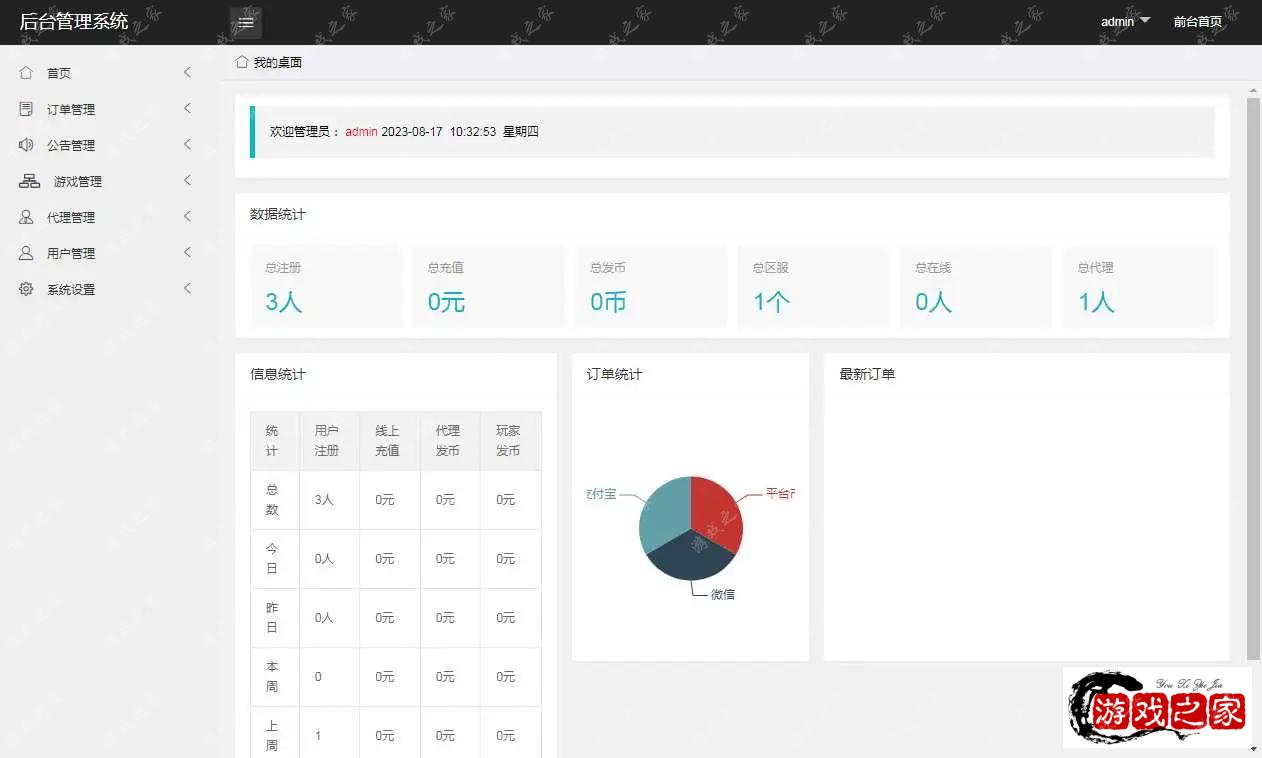Click the 前台首页 link
The height and width of the screenshot is (758, 1262).
(1197, 21)
